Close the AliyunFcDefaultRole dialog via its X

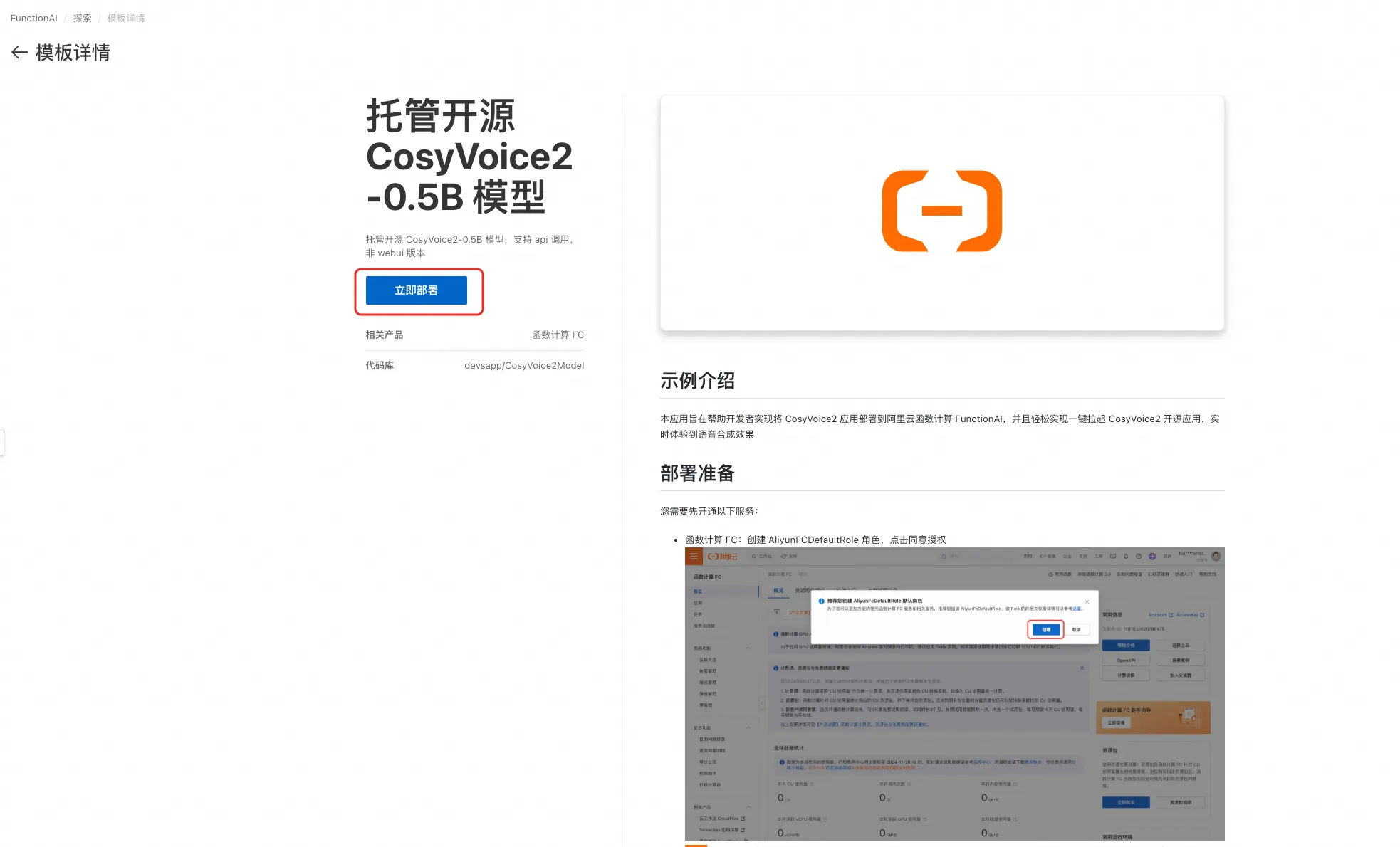[x=1087, y=601]
